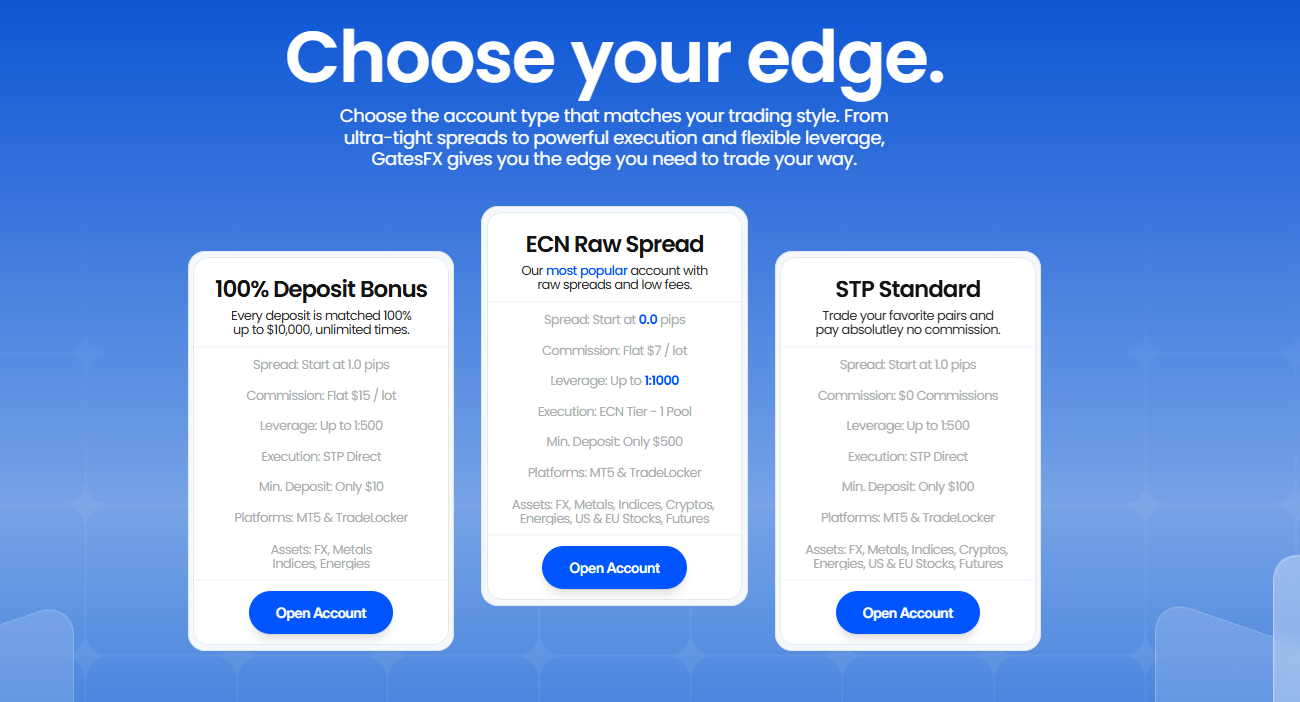Click the blue 1:1000 leverage value
The image size is (1300, 702).
point(661,381)
